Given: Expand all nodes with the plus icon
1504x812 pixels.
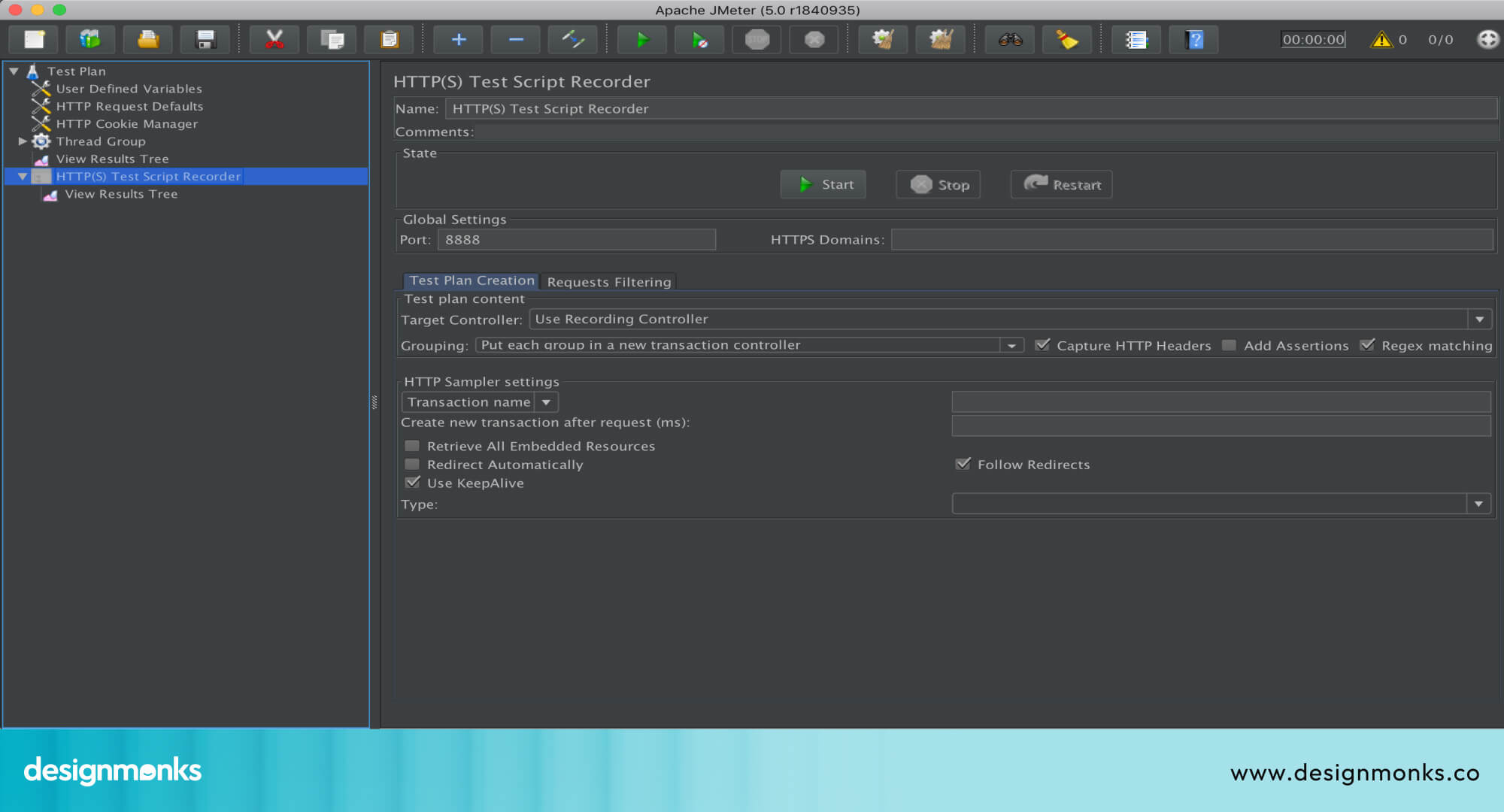Looking at the screenshot, I should 459,39.
